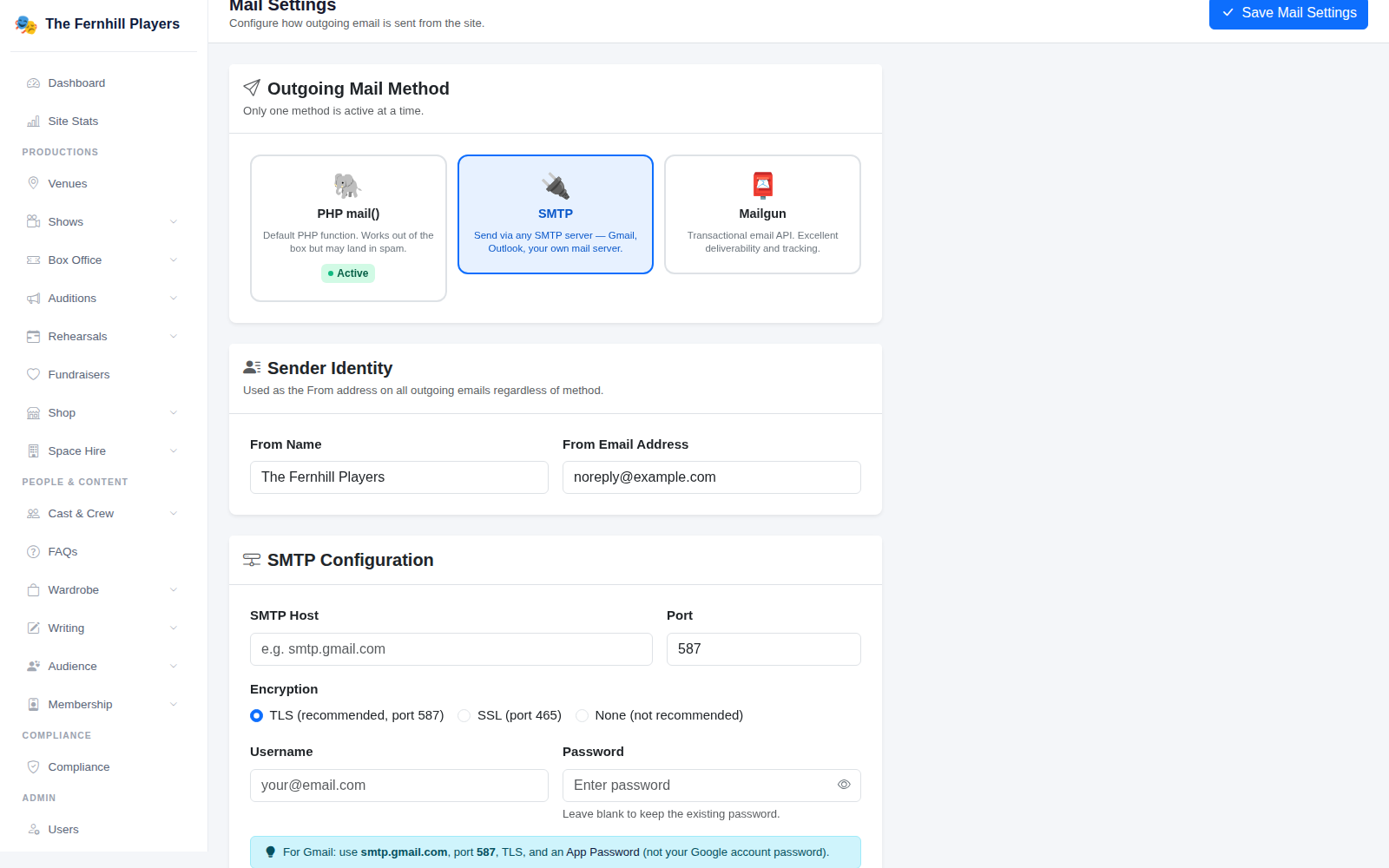
Task: Expand the Box Office submenu chevron
Action: 174,260
